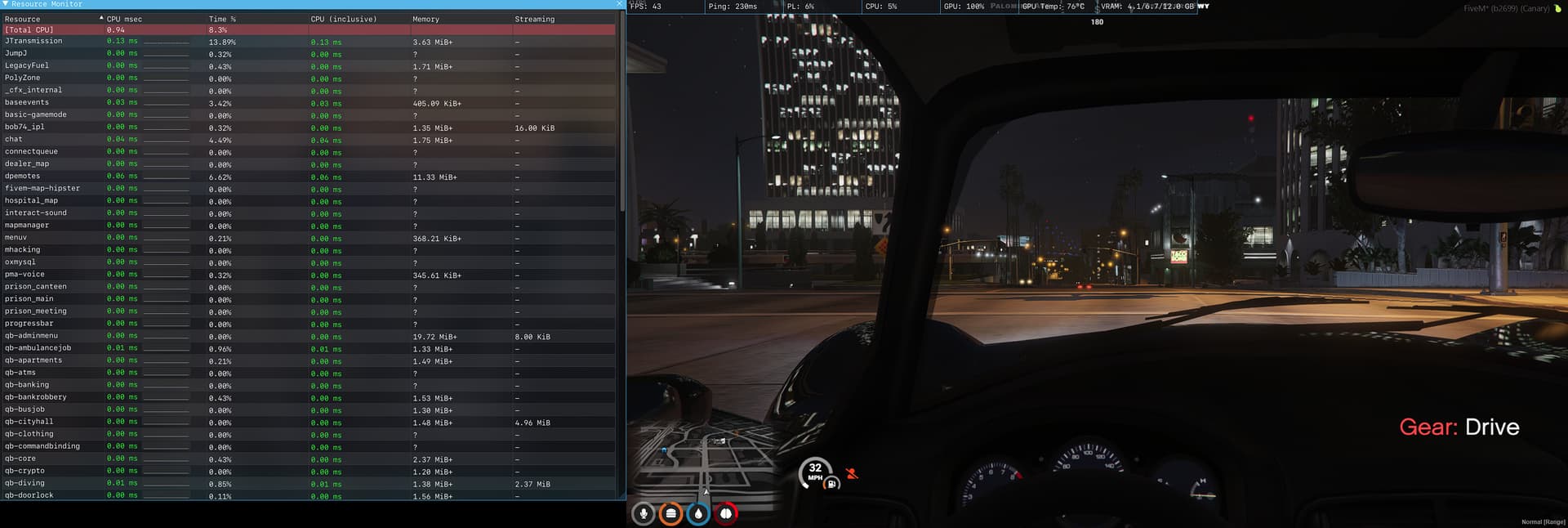Select the _cfx_internal resource row

tap(309, 91)
